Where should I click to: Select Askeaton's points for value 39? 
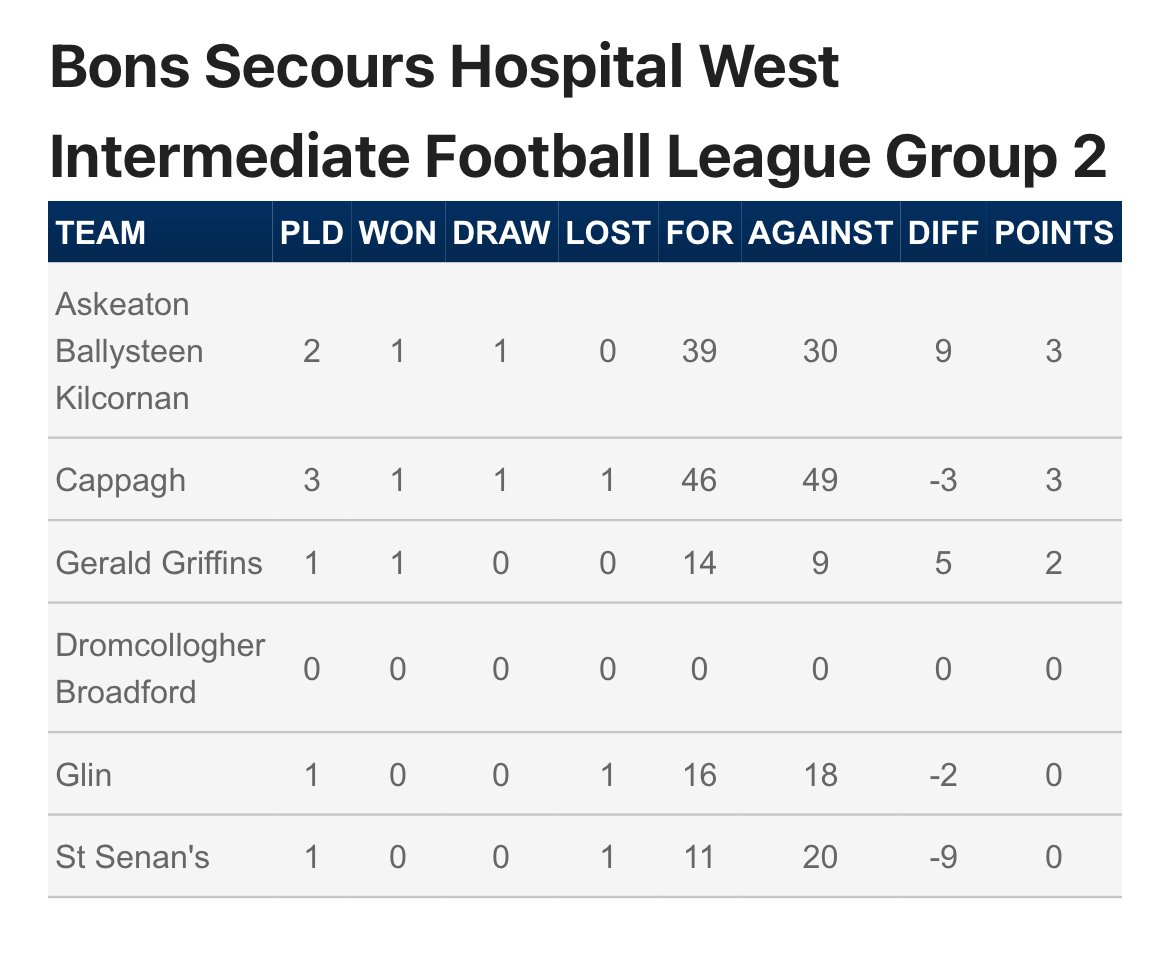tap(699, 351)
